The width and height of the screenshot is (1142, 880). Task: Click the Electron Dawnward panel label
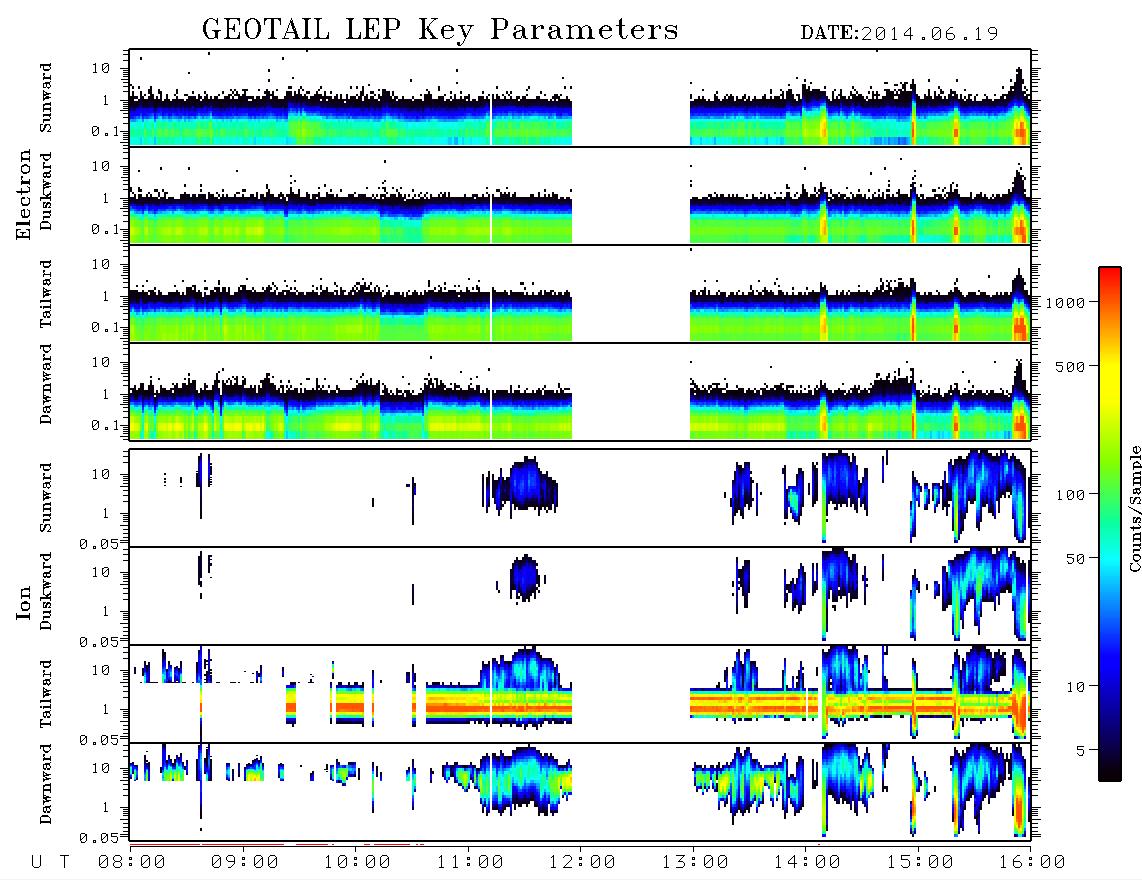pos(46,384)
